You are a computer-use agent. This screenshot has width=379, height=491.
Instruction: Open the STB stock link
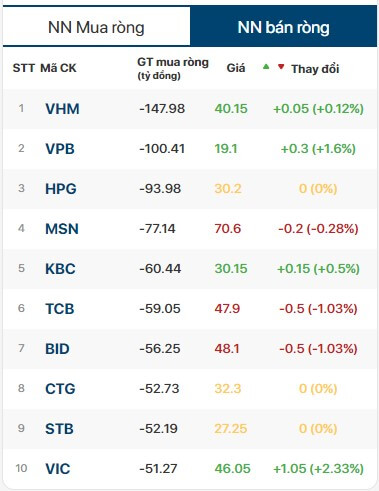59,429
